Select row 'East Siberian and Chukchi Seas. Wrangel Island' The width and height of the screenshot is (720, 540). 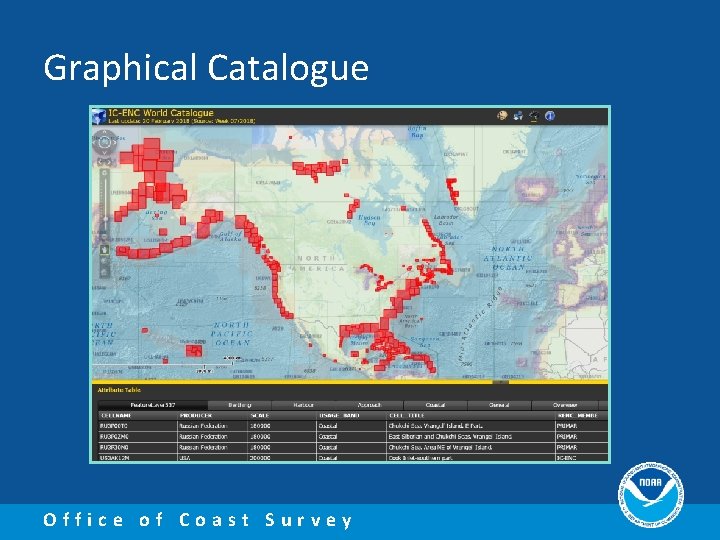pyautogui.click(x=353, y=436)
